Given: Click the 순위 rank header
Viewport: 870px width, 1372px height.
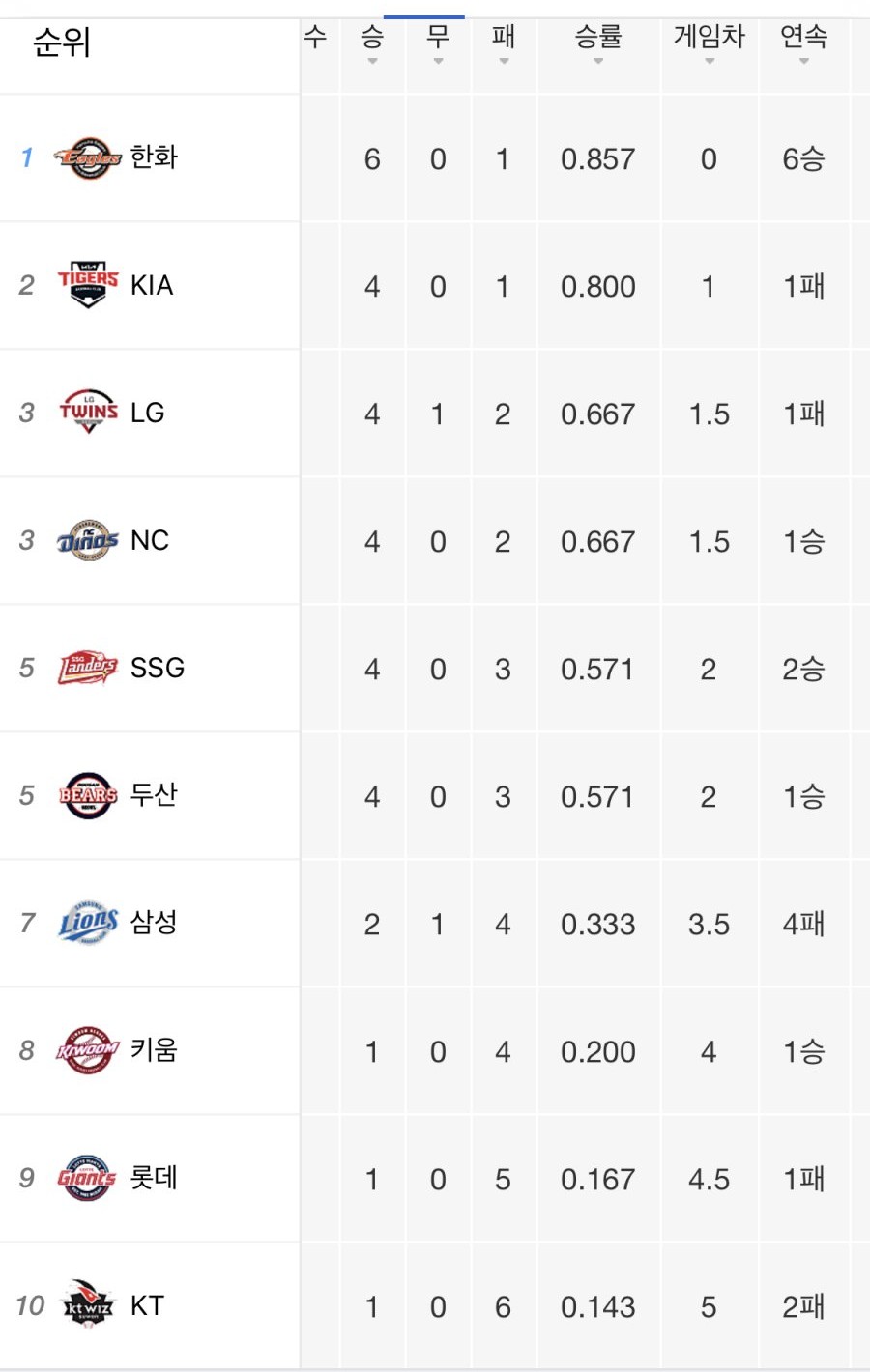Looking at the screenshot, I should (61, 42).
